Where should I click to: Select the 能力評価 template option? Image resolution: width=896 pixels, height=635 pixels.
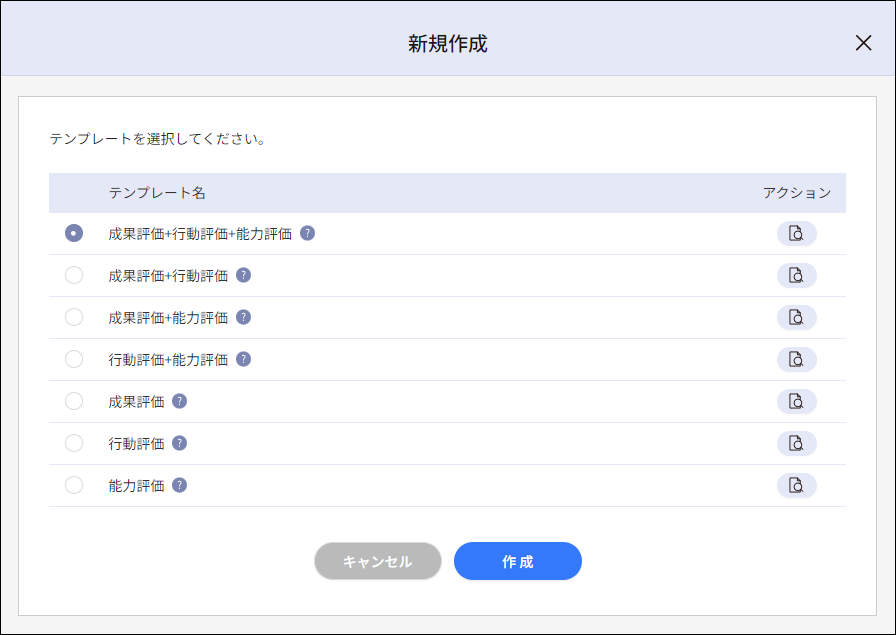(x=73, y=486)
